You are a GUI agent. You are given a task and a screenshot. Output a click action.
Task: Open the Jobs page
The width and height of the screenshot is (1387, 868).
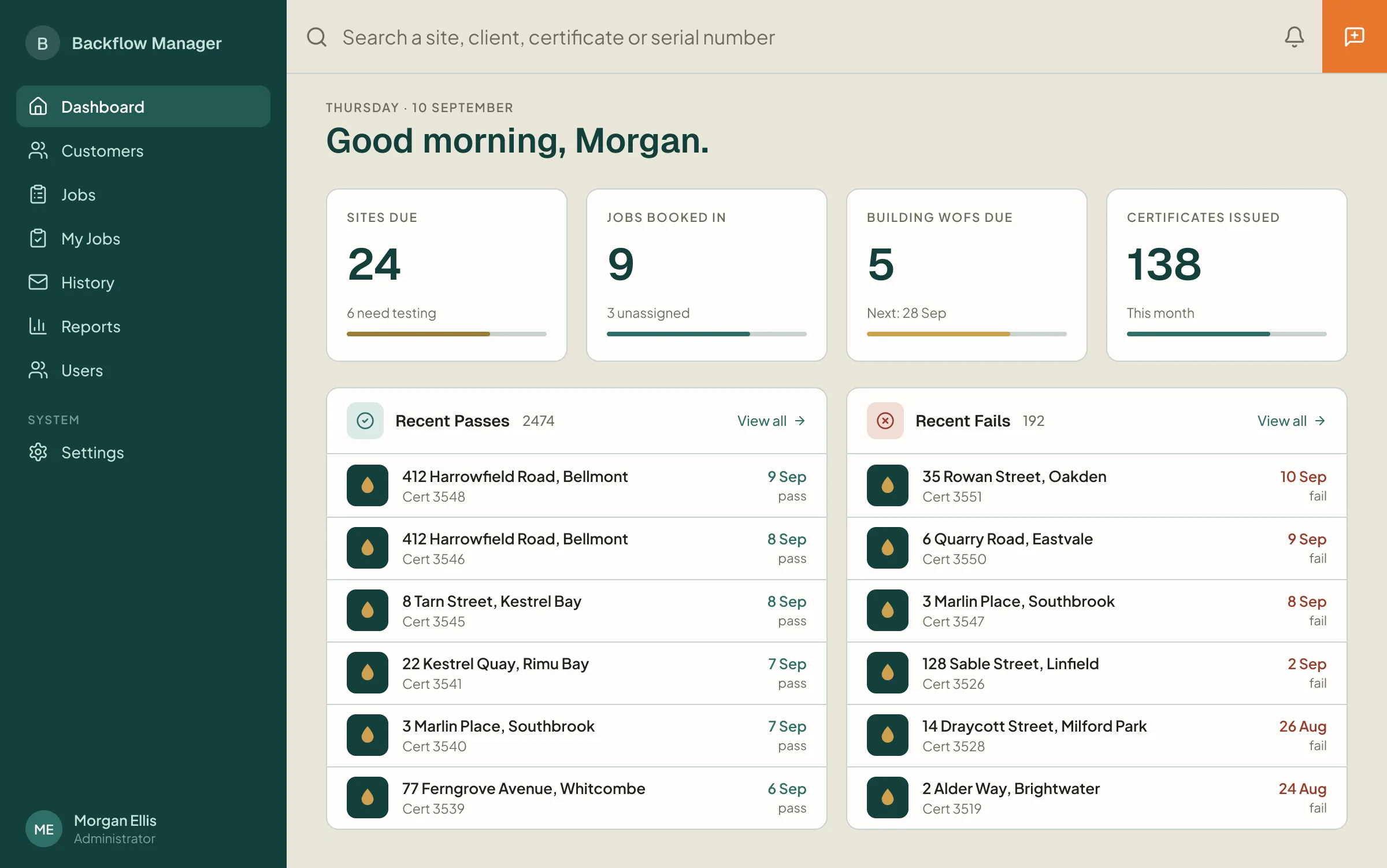point(143,194)
